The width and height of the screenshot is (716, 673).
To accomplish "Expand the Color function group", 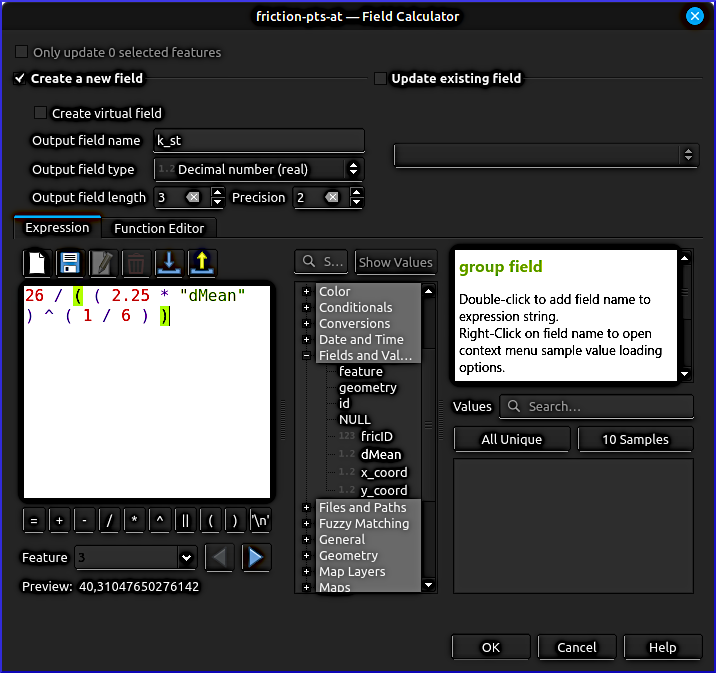I will (306, 291).
